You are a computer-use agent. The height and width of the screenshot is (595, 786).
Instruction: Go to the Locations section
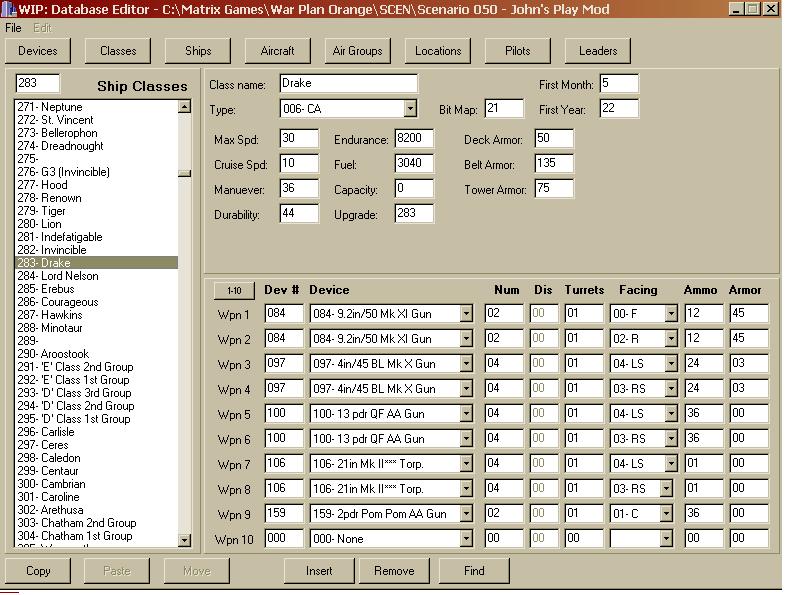[x=438, y=51]
